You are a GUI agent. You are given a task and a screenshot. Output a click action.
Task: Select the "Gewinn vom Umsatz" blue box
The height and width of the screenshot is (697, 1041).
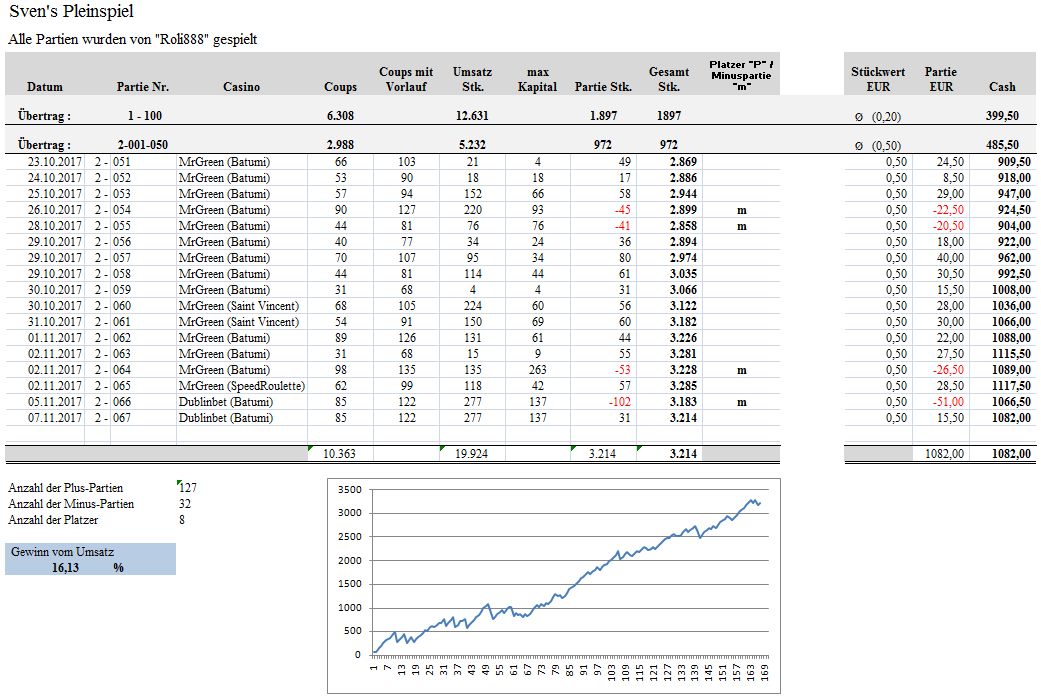pos(90,559)
